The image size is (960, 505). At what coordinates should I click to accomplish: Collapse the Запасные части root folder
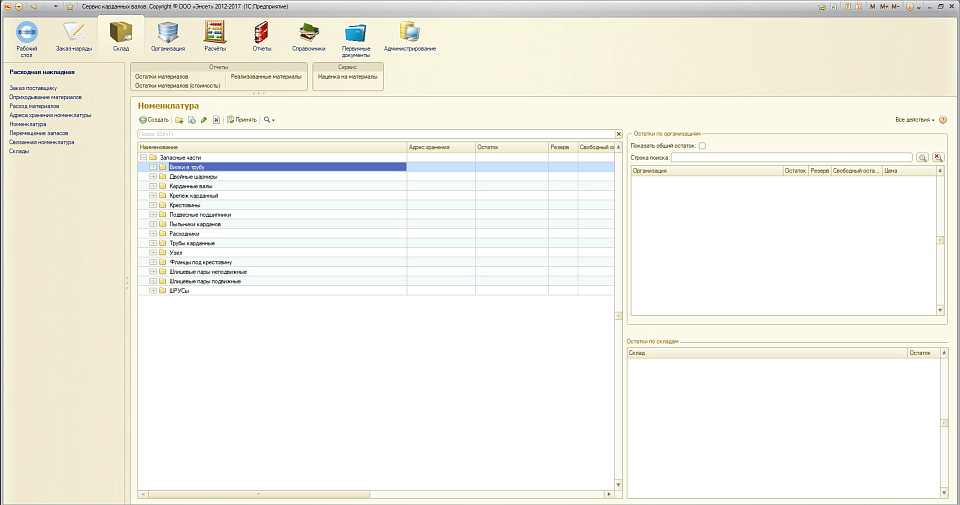(x=143, y=157)
